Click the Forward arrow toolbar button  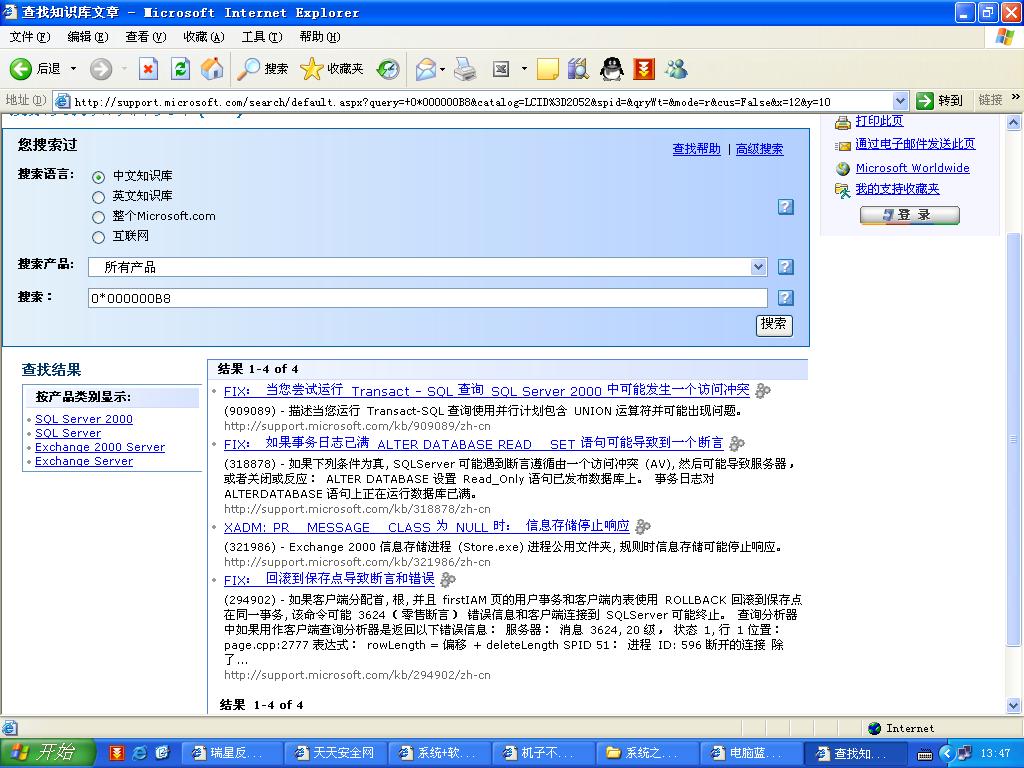click(x=101, y=69)
